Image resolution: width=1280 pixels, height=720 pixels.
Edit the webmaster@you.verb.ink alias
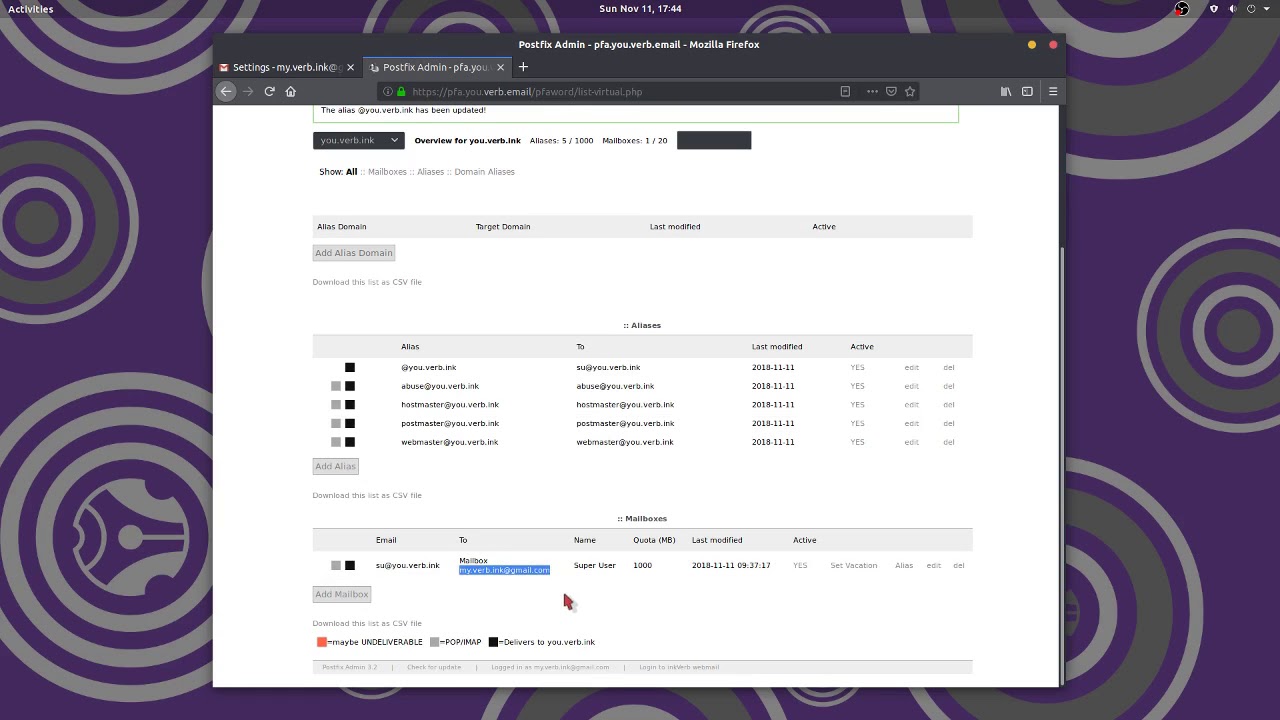pyautogui.click(x=911, y=442)
